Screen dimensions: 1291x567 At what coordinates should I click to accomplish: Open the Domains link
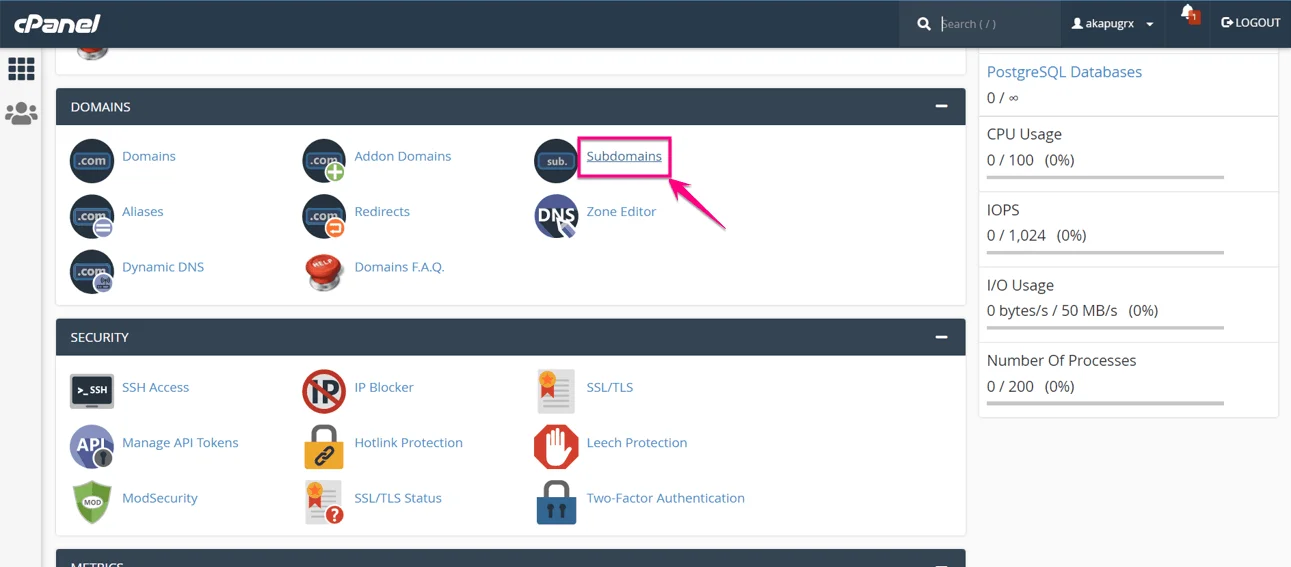(x=149, y=156)
